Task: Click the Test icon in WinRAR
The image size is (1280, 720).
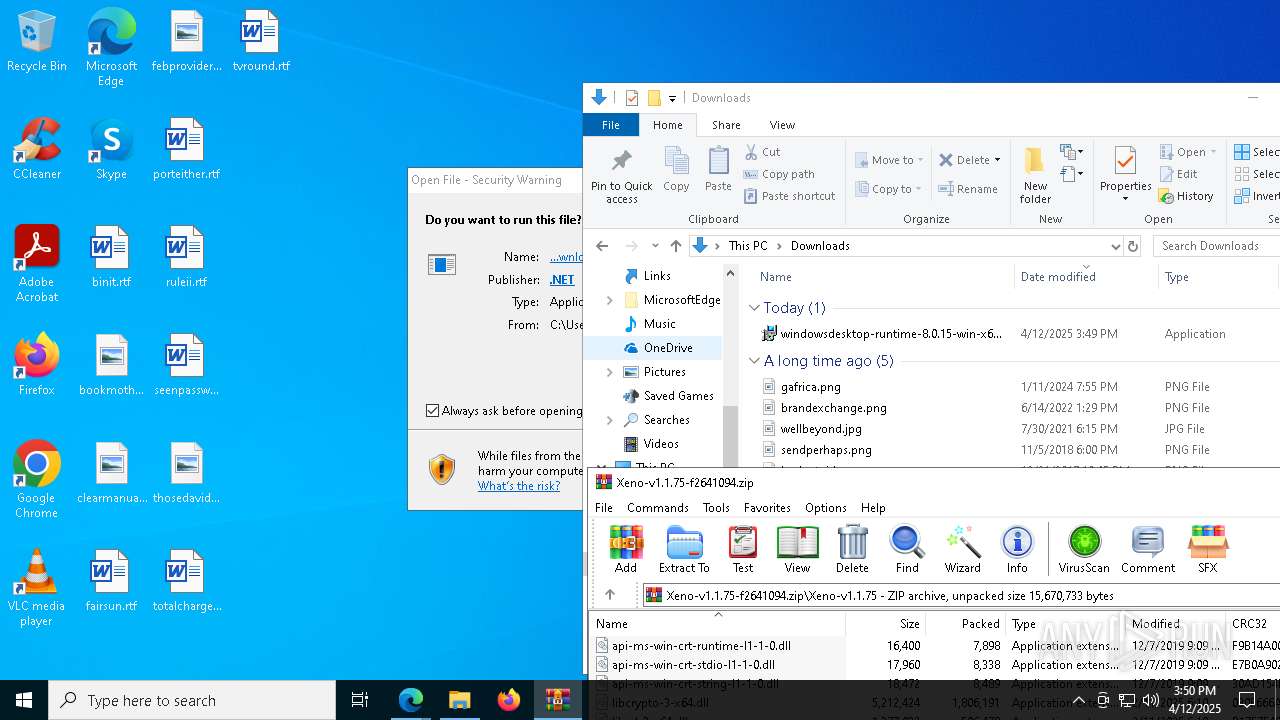Action: pyautogui.click(x=743, y=549)
